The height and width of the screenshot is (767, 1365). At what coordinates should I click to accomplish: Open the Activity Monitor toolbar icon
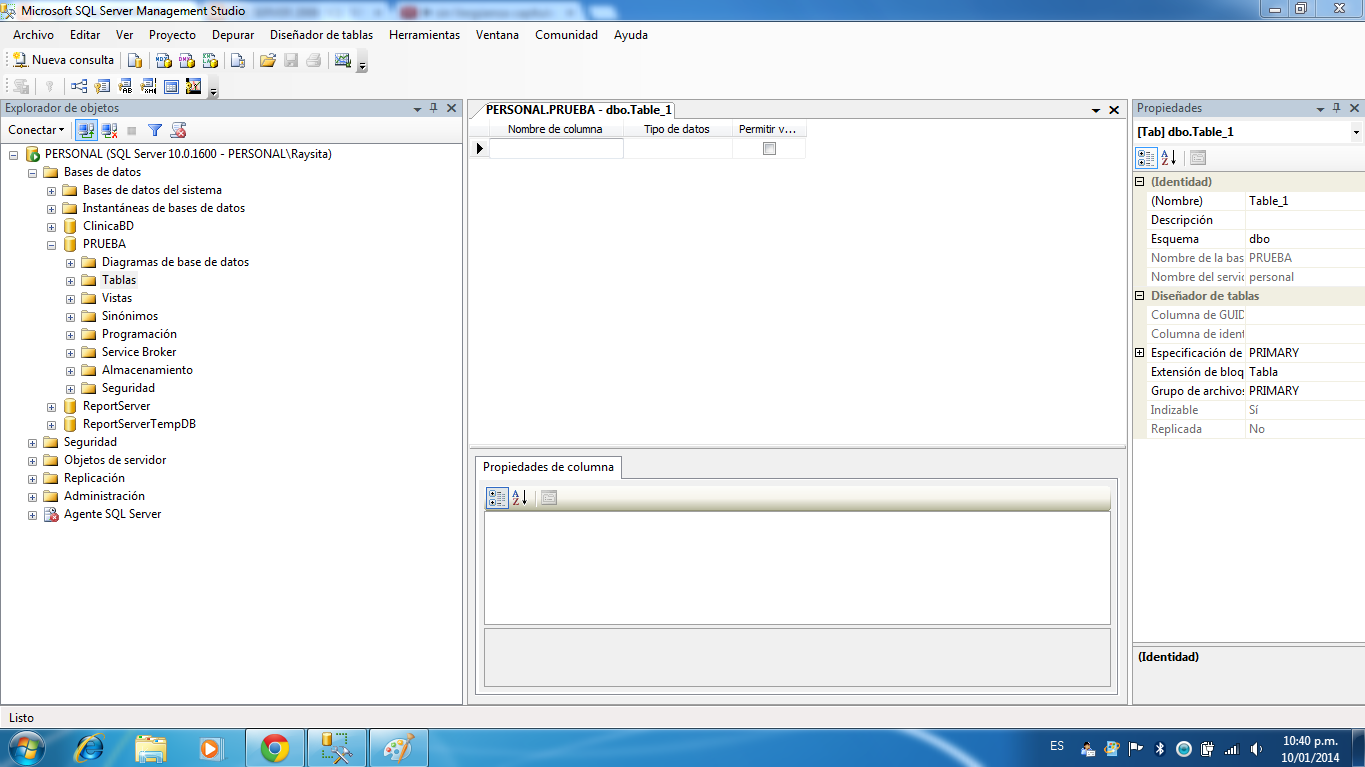click(x=342, y=61)
